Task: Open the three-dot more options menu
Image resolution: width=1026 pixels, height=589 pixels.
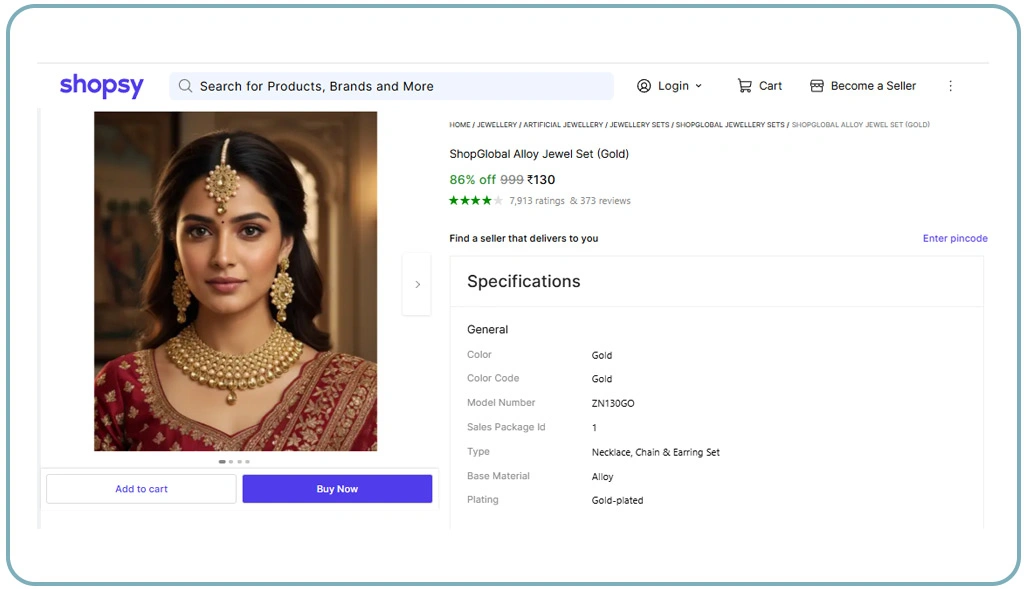Action: click(x=950, y=86)
